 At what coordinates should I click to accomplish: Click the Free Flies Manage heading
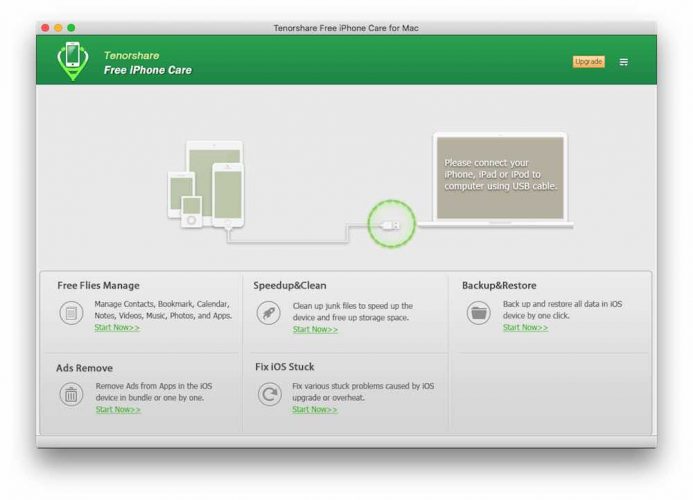click(98, 286)
